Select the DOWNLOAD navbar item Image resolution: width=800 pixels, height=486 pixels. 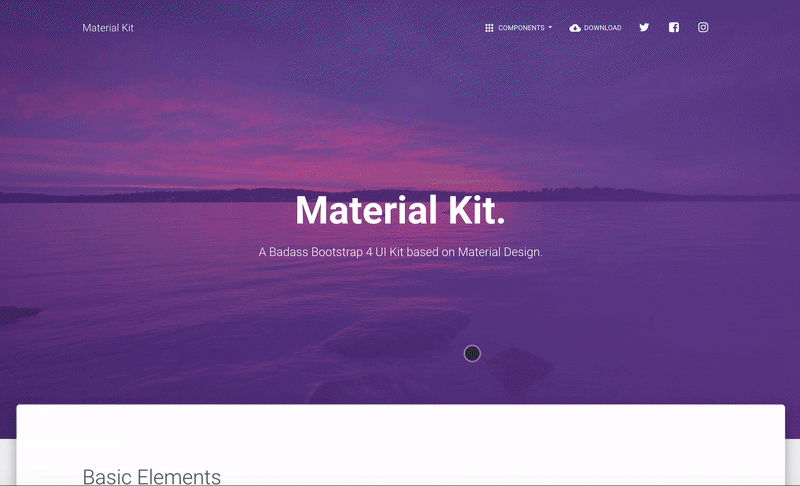pyautogui.click(x=595, y=28)
